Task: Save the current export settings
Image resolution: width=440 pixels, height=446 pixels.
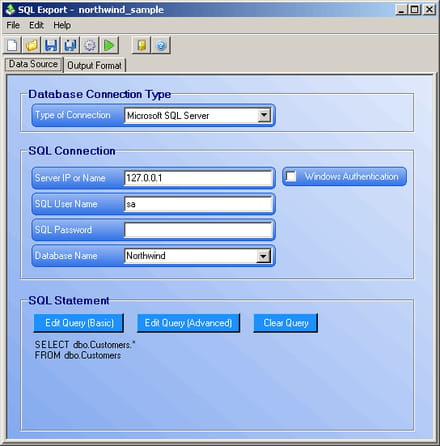Action: click(51, 45)
